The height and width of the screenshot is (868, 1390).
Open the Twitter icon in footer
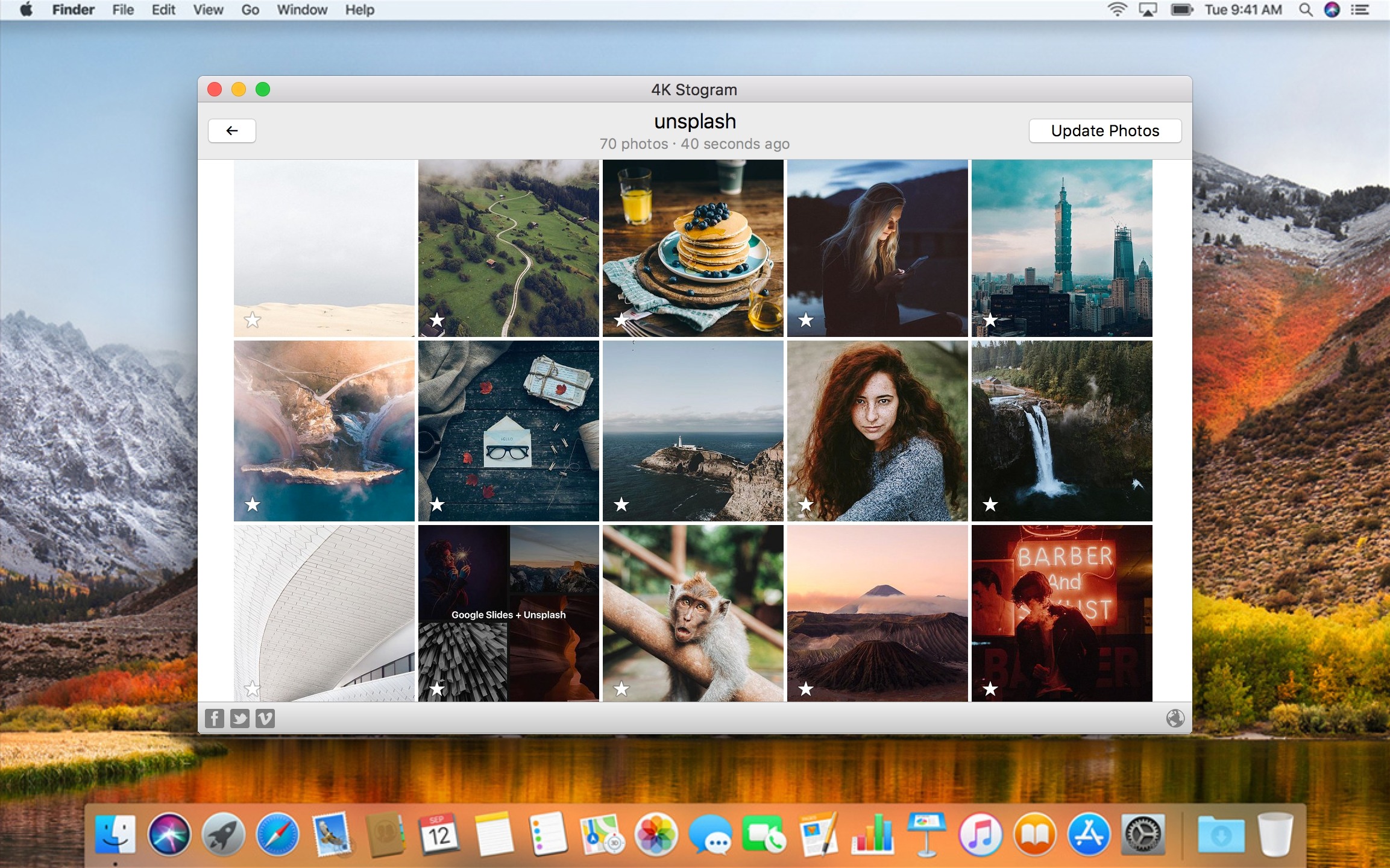coord(240,718)
